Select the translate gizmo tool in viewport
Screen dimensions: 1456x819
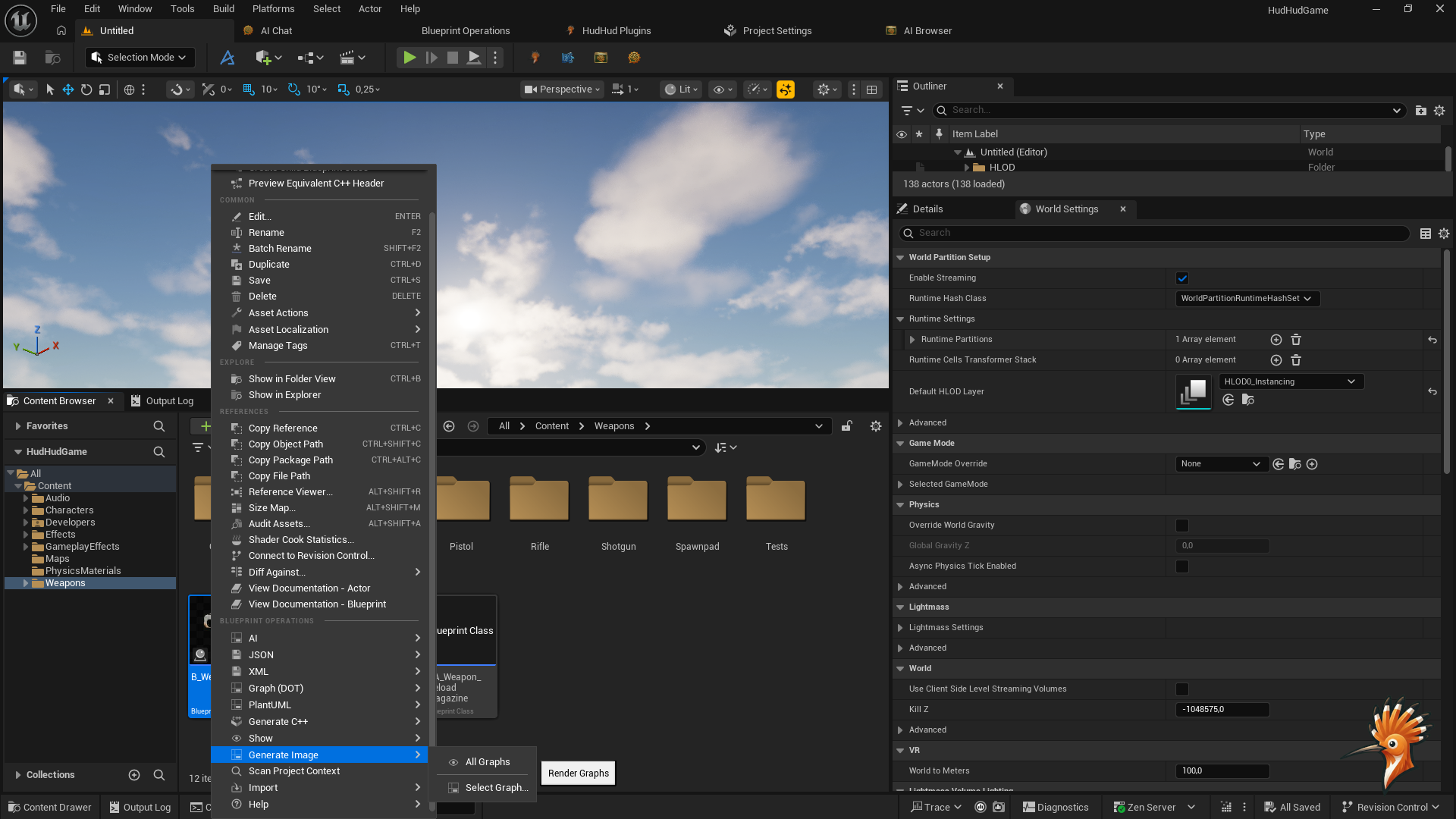tap(68, 89)
